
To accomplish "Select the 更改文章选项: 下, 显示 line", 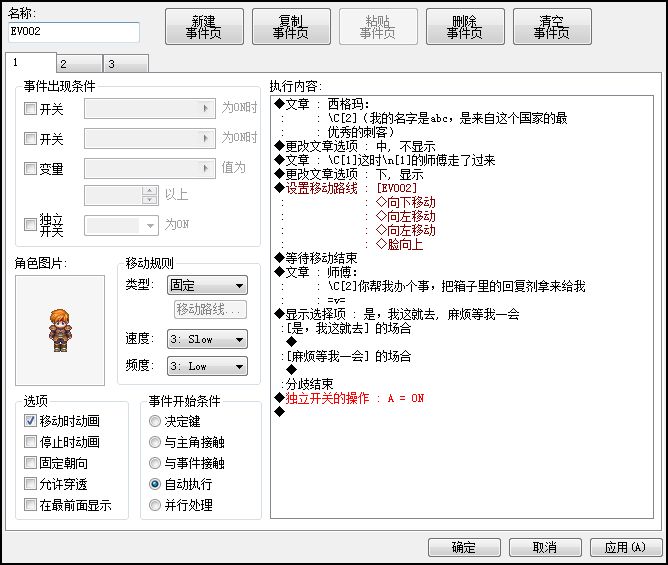I will [349, 174].
